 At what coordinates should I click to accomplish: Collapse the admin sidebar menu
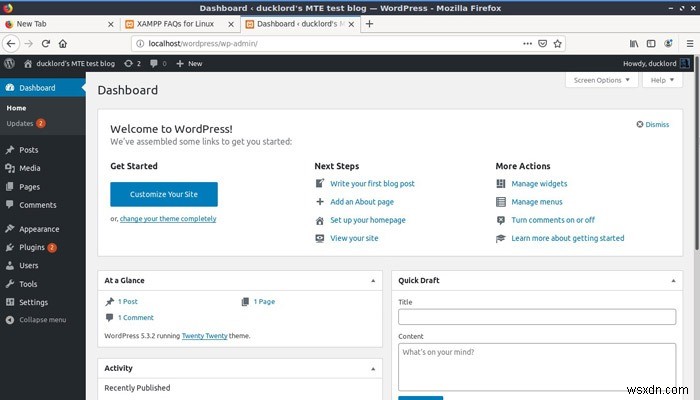pyautogui.click(x=36, y=320)
